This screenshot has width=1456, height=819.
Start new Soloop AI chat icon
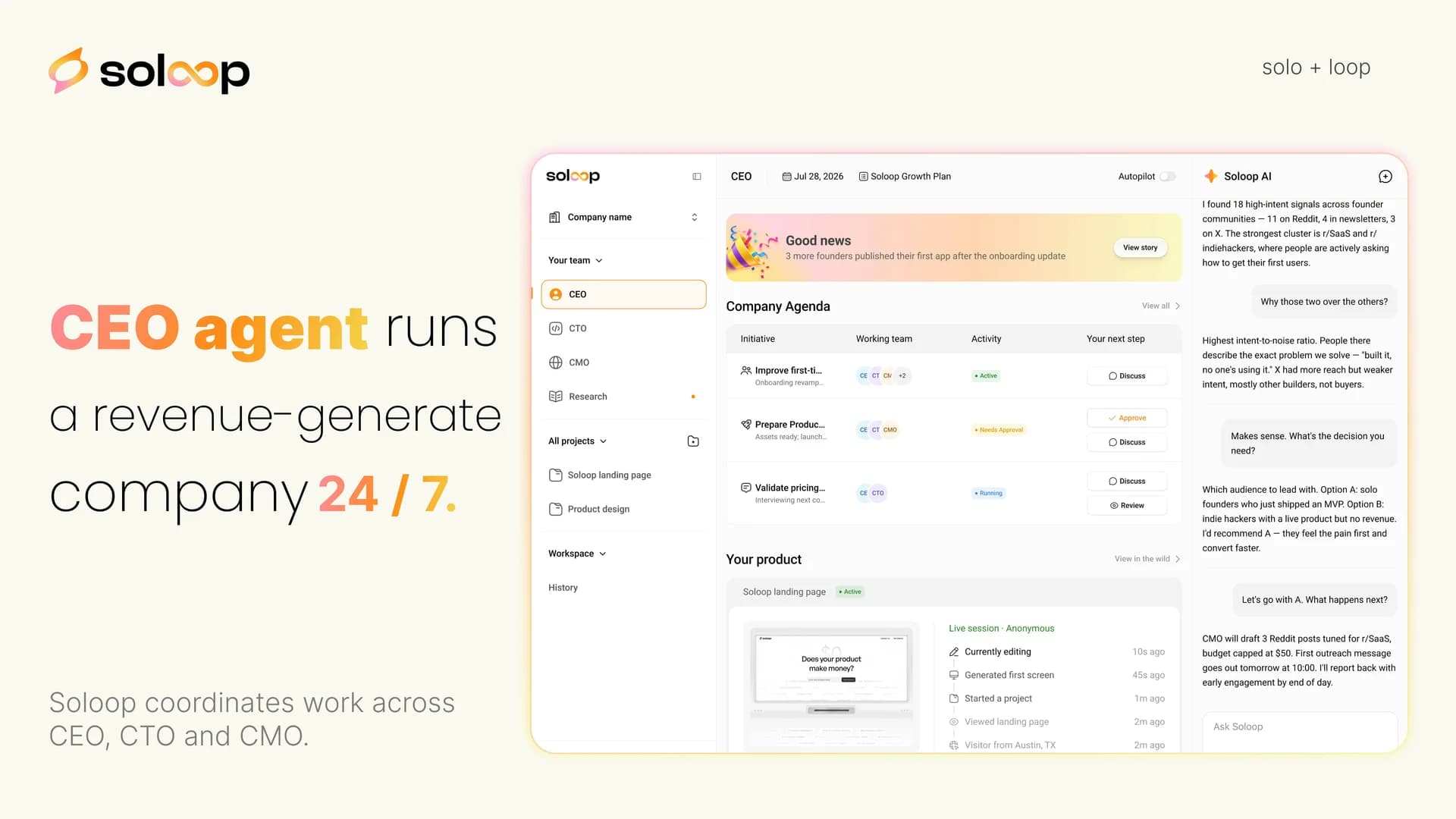coord(1385,177)
